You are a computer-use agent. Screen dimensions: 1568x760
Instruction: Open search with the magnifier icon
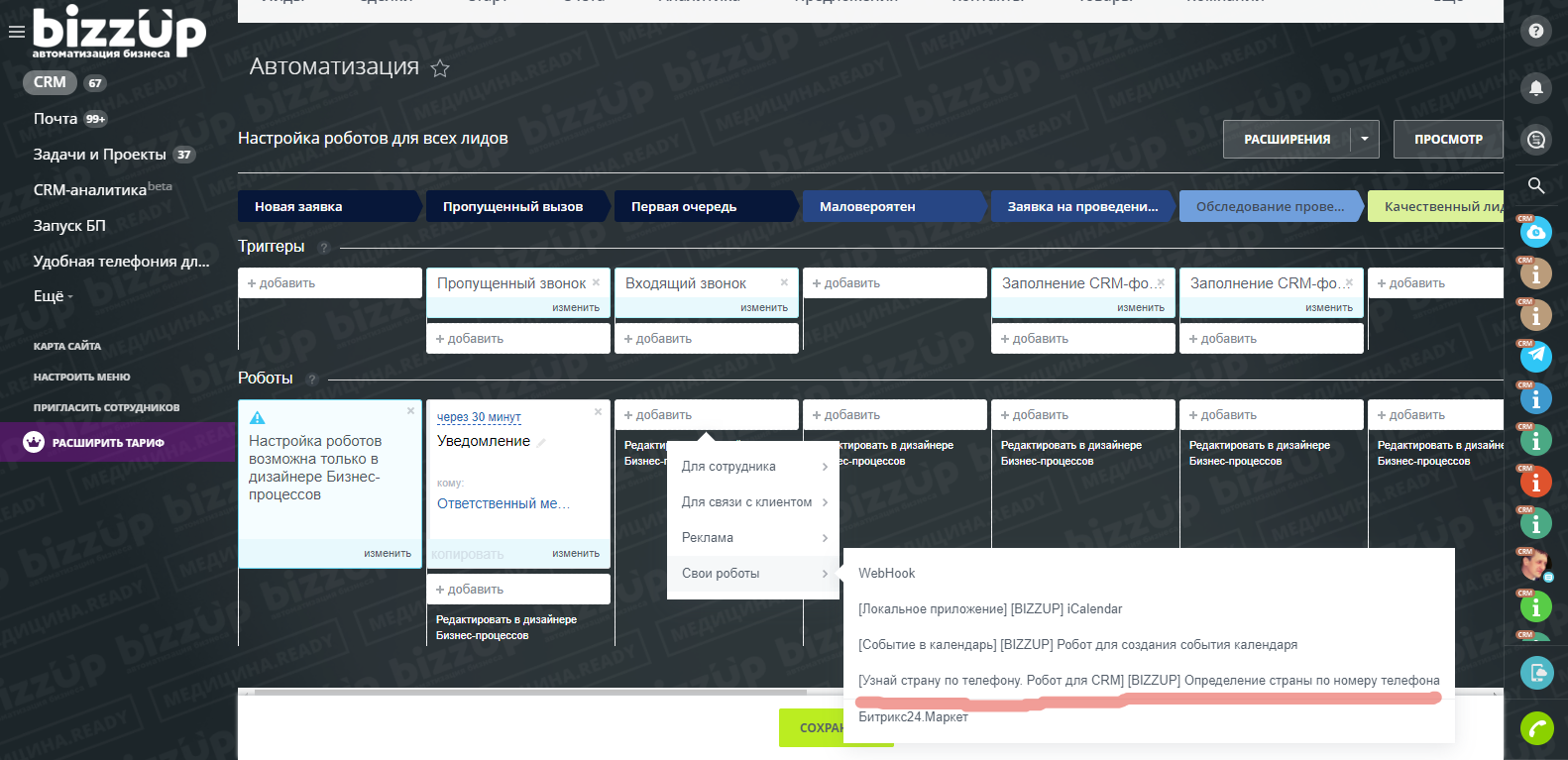click(x=1535, y=185)
